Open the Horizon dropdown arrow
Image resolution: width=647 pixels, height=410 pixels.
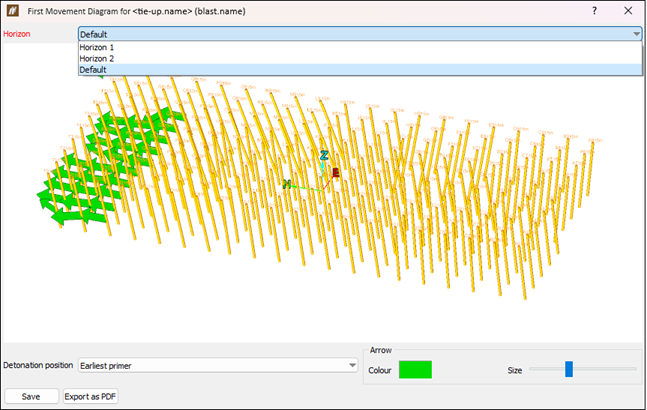[636, 34]
